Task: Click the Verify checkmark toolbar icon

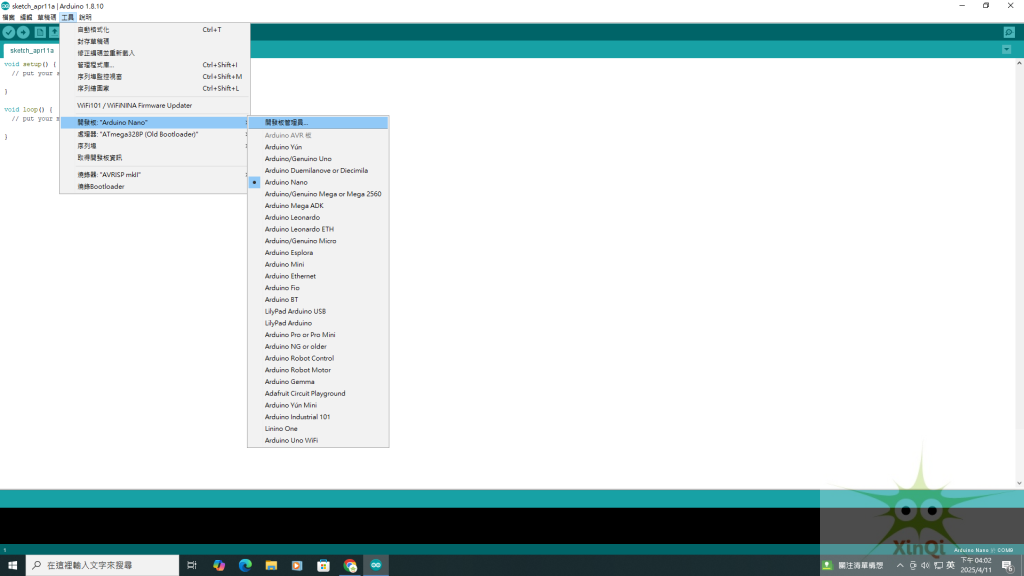Action: pos(8,32)
